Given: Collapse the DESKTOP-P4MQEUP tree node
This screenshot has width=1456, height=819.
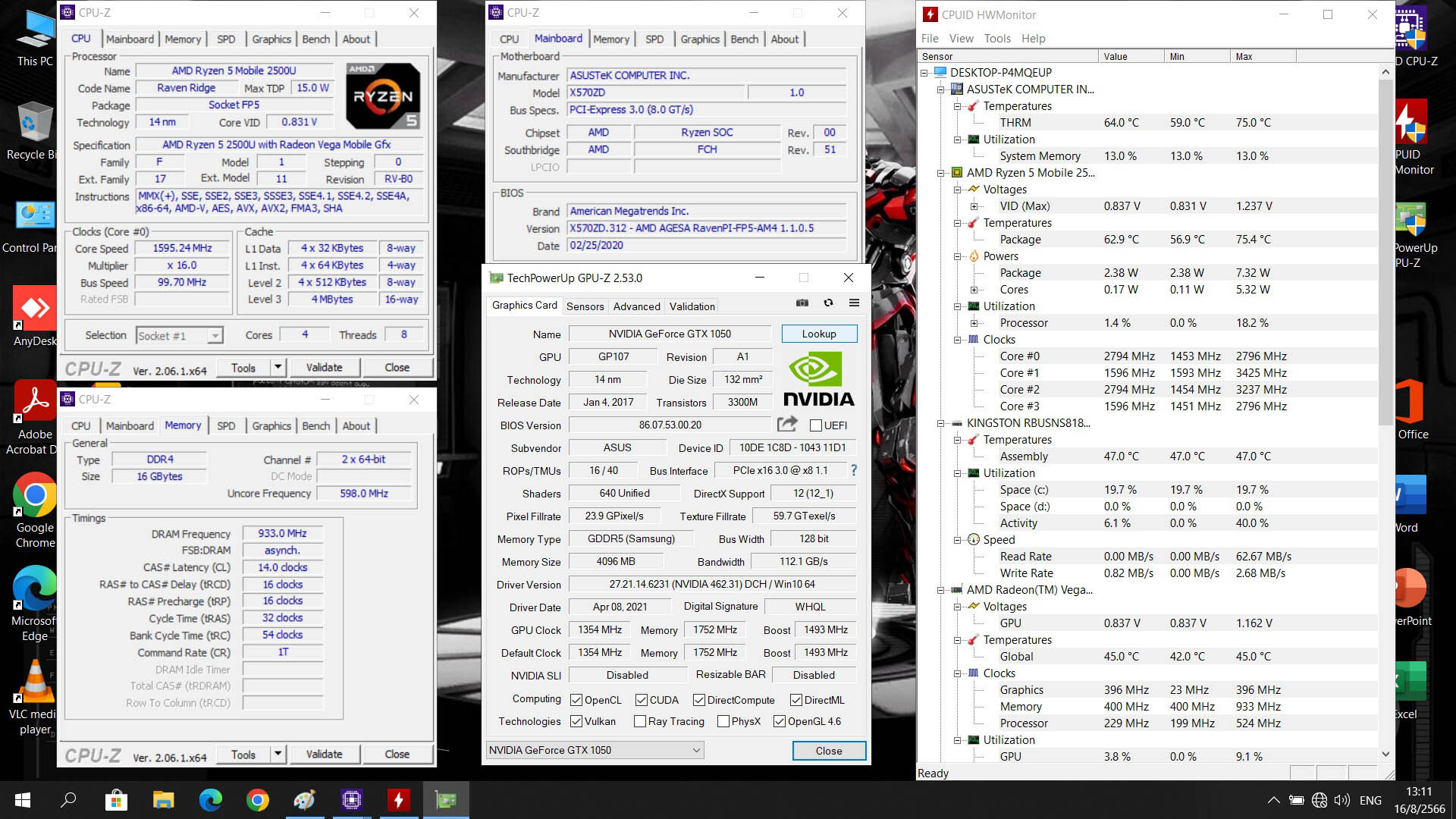Looking at the screenshot, I should point(924,73).
